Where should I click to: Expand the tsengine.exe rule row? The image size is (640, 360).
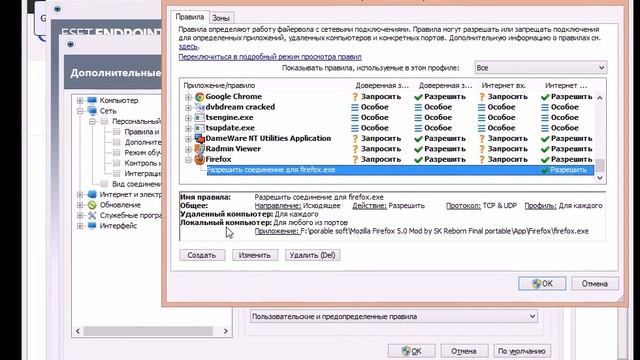tap(188, 118)
